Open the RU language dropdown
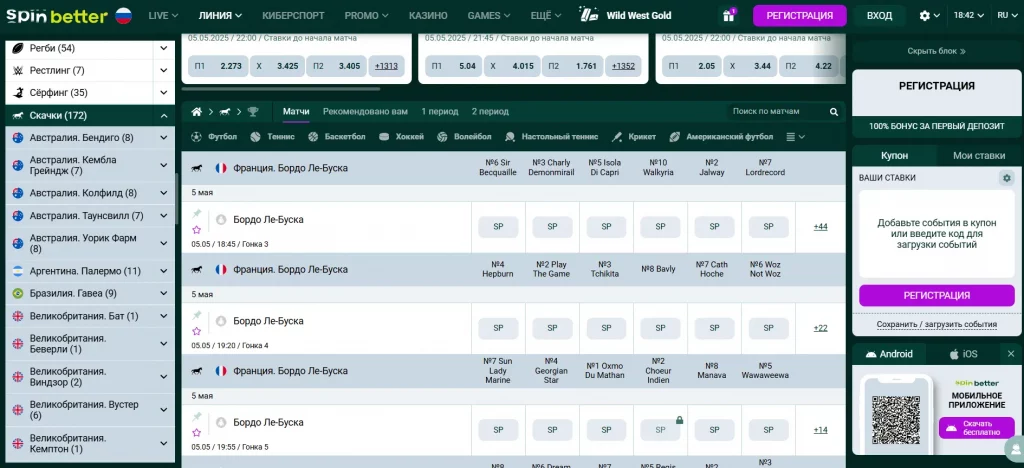Viewport: 1024px width, 468px height. pyautogui.click(x=1006, y=16)
